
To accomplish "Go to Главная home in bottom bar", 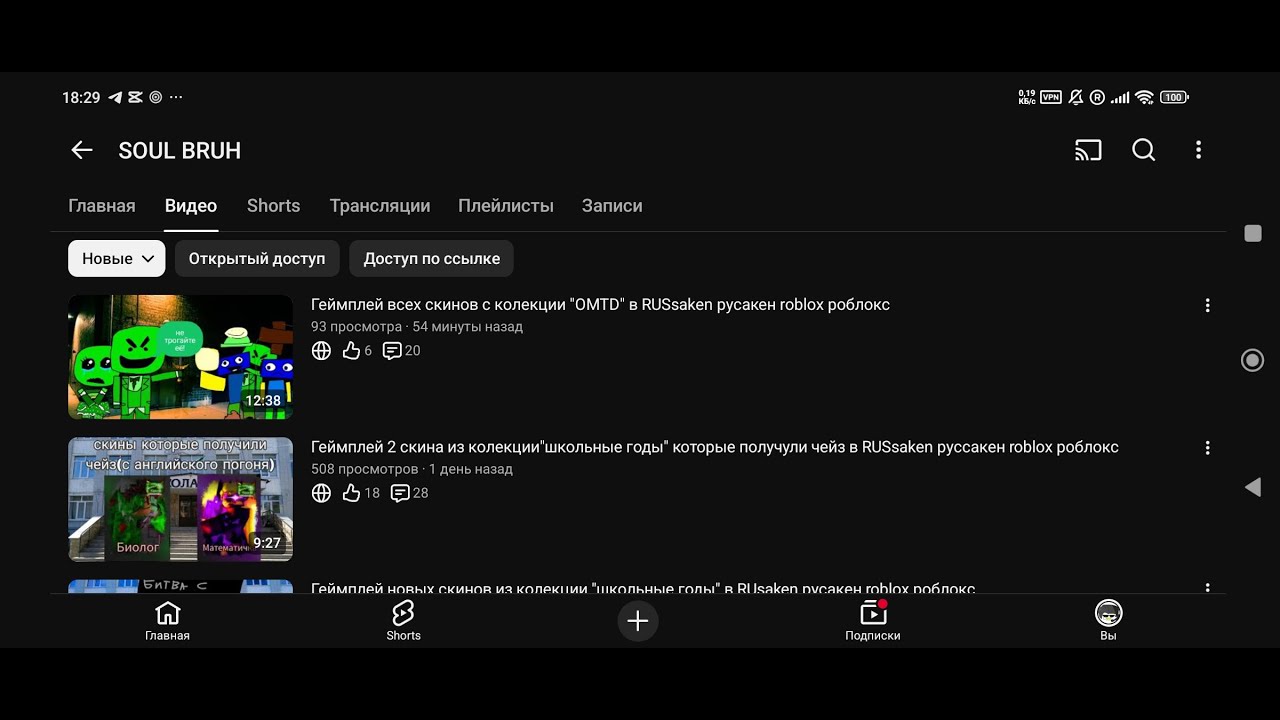I will 167,621.
